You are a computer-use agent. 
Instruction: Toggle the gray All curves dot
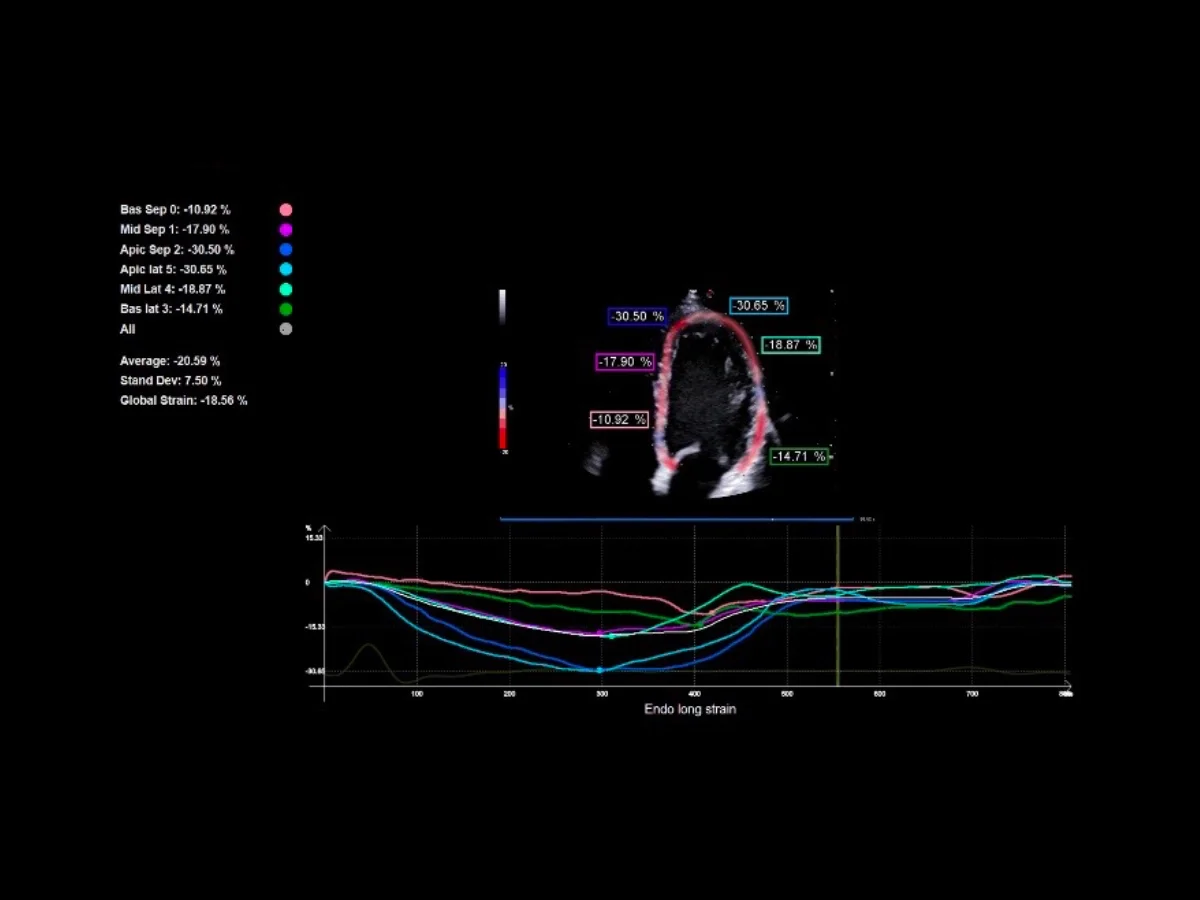coord(286,329)
